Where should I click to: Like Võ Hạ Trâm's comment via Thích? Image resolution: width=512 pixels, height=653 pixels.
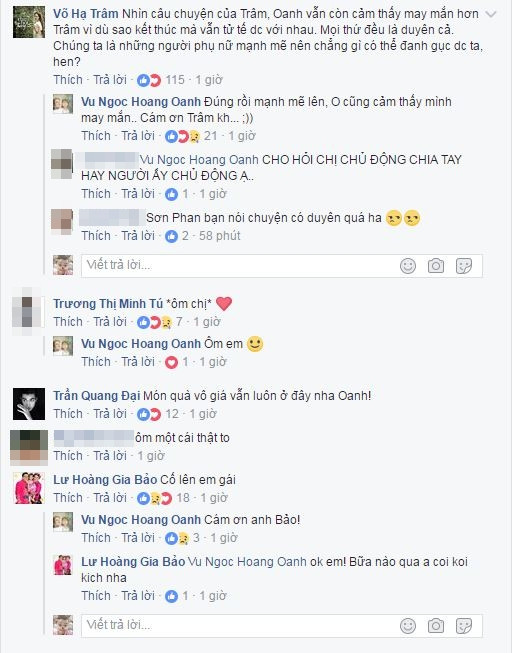tap(68, 80)
